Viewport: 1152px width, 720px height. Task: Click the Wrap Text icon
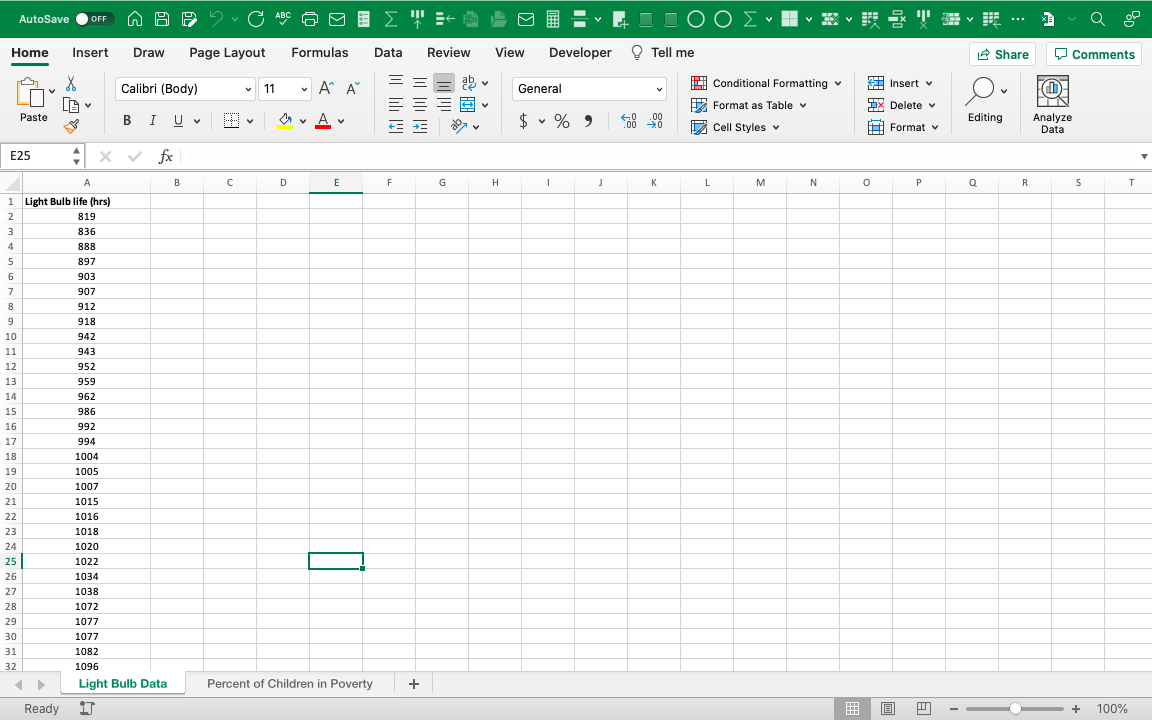pyautogui.click(x=469, y=82)
